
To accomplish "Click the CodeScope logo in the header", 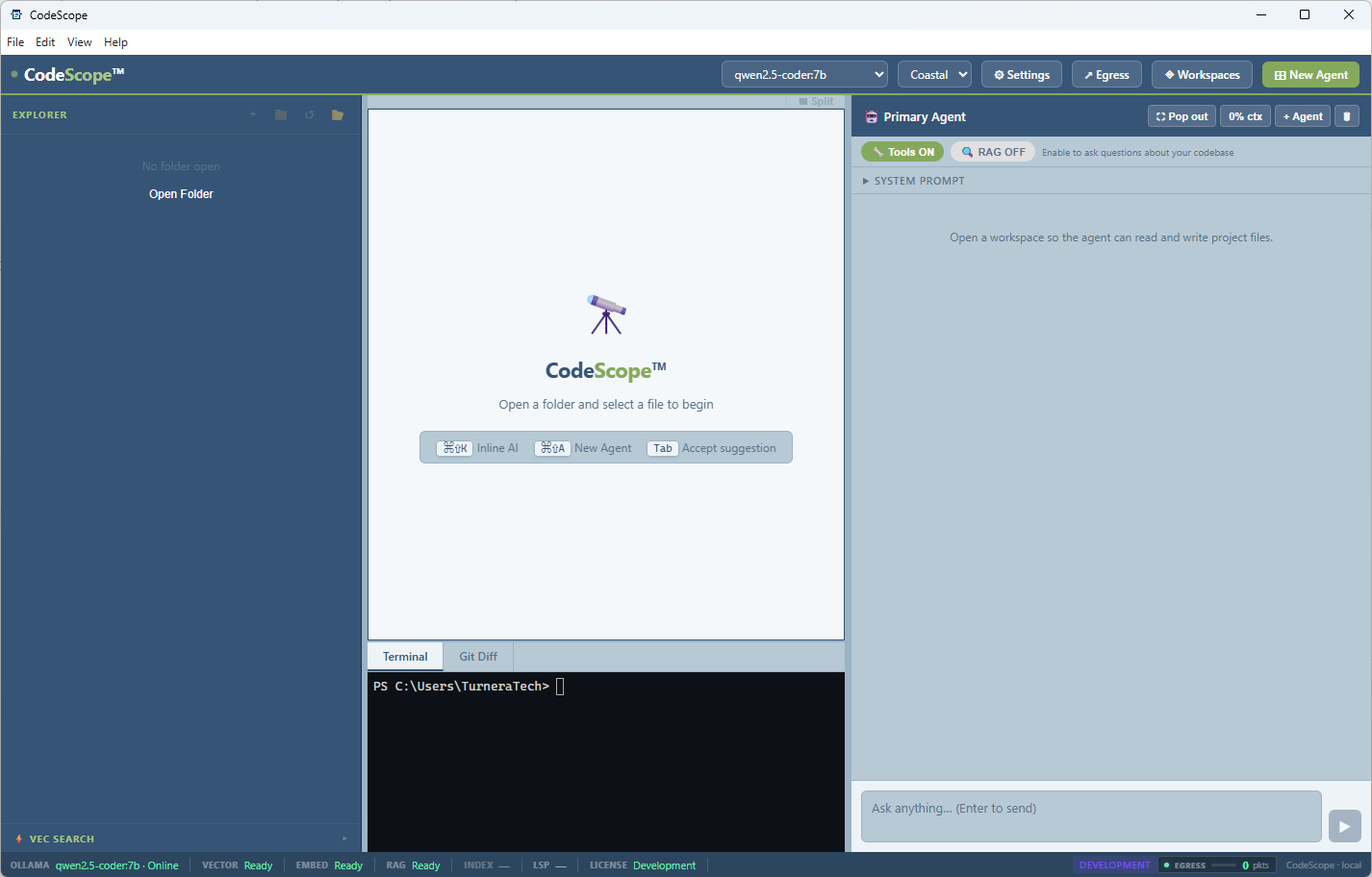I will pyautogui.click(x=74, y=74).
